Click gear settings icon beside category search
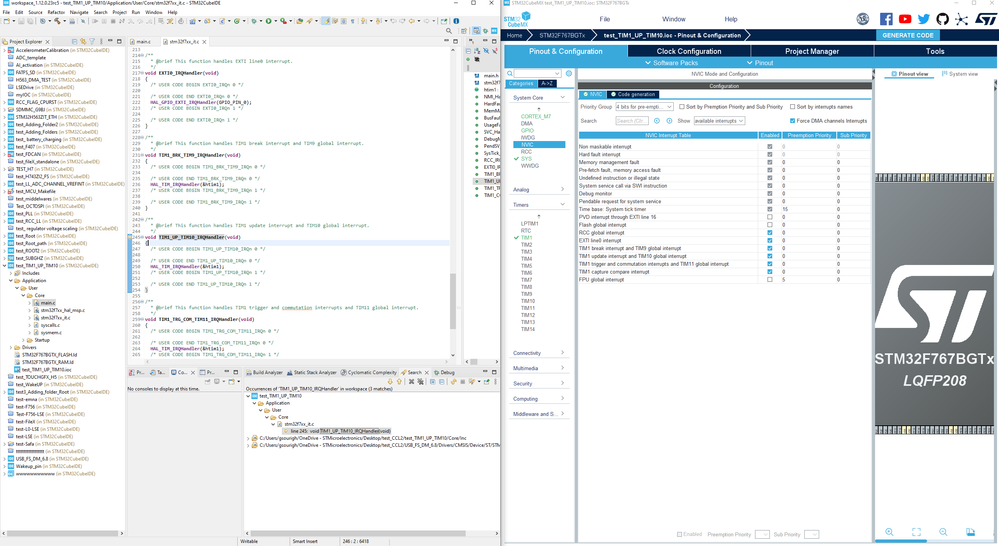This screenshot has height=546, width=999. 569,74
